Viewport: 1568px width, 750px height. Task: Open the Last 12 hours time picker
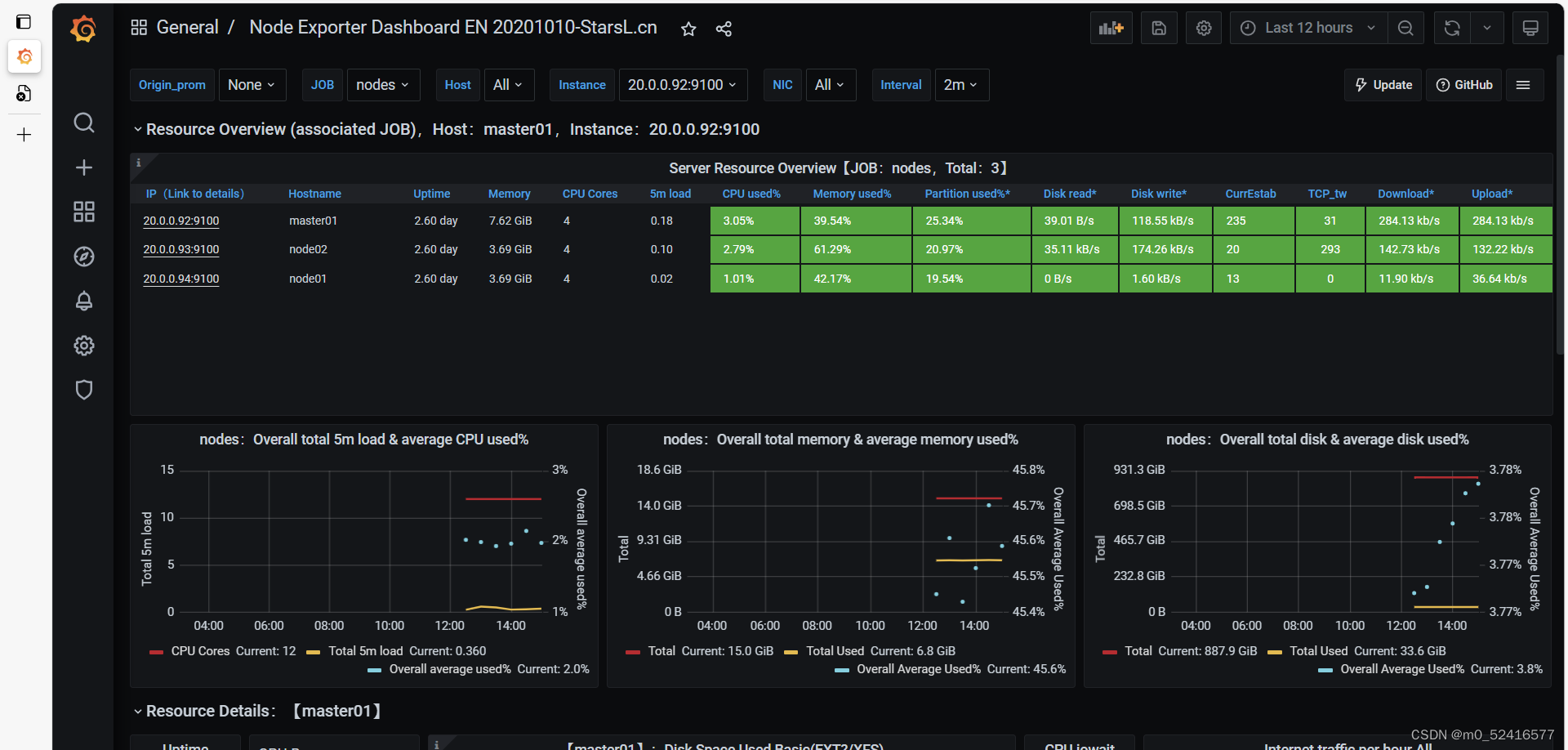pos(1308,28)
